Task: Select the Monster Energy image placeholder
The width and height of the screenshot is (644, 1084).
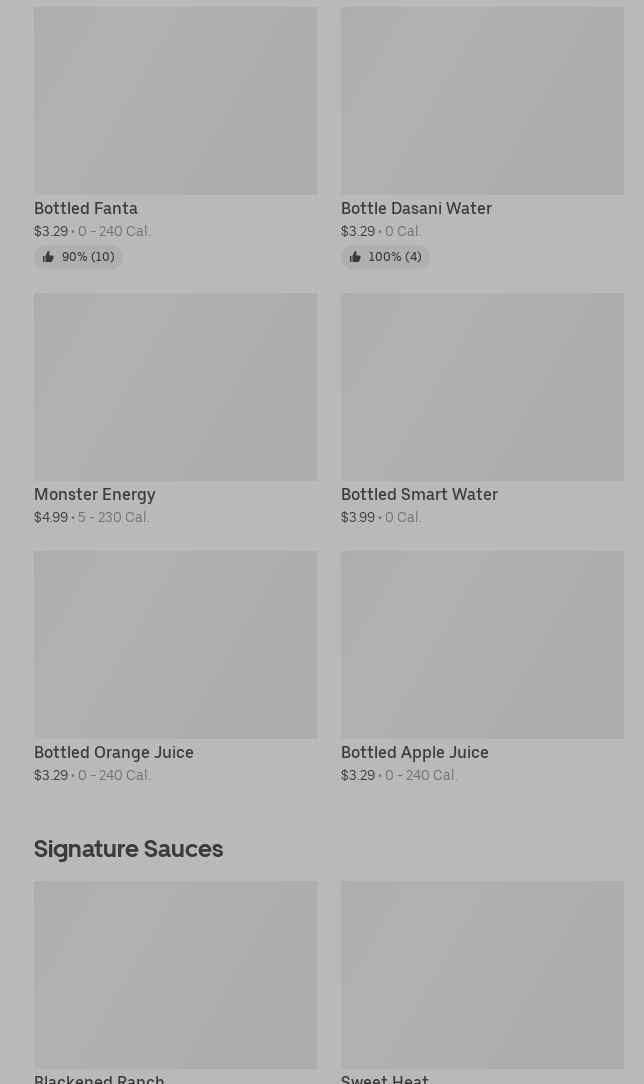Action: tap(175, 386)
